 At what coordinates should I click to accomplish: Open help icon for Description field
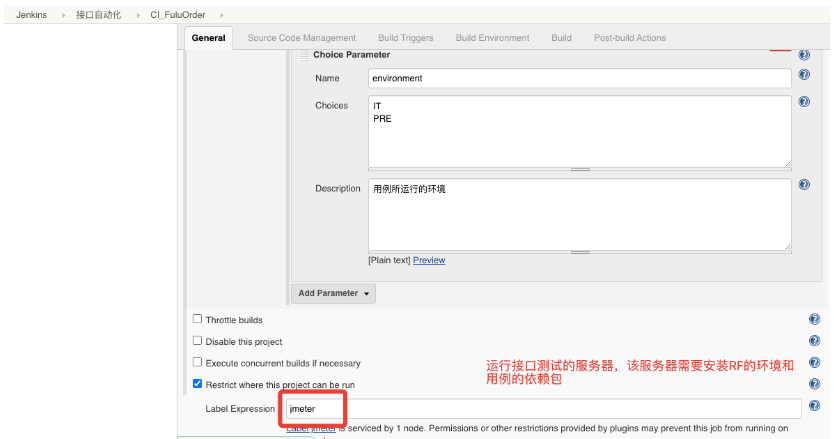[x=804, y=185]
